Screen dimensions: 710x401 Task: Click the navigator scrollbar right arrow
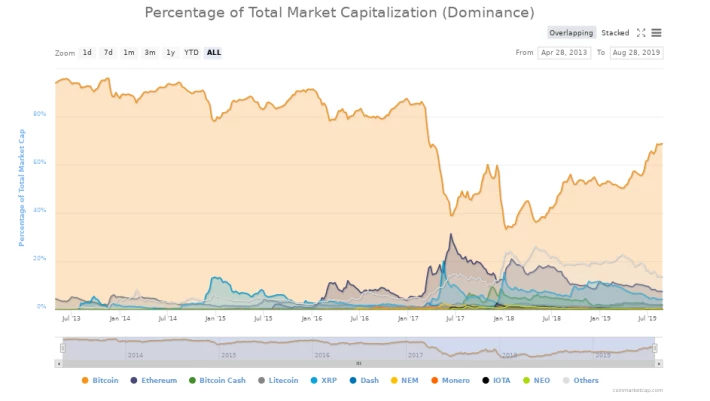coord(659,363)
